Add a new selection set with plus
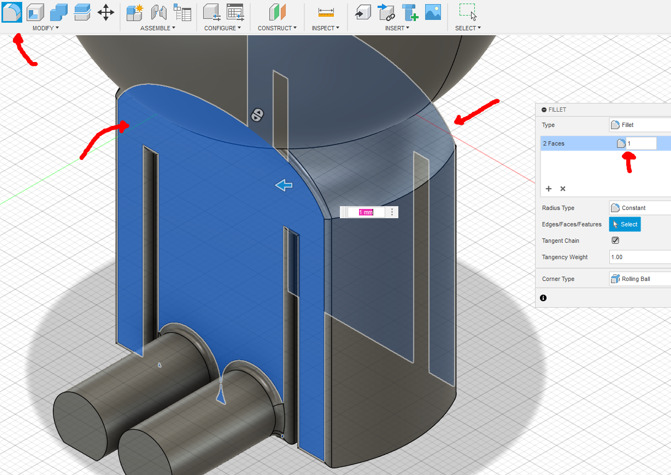 [549, 189]
